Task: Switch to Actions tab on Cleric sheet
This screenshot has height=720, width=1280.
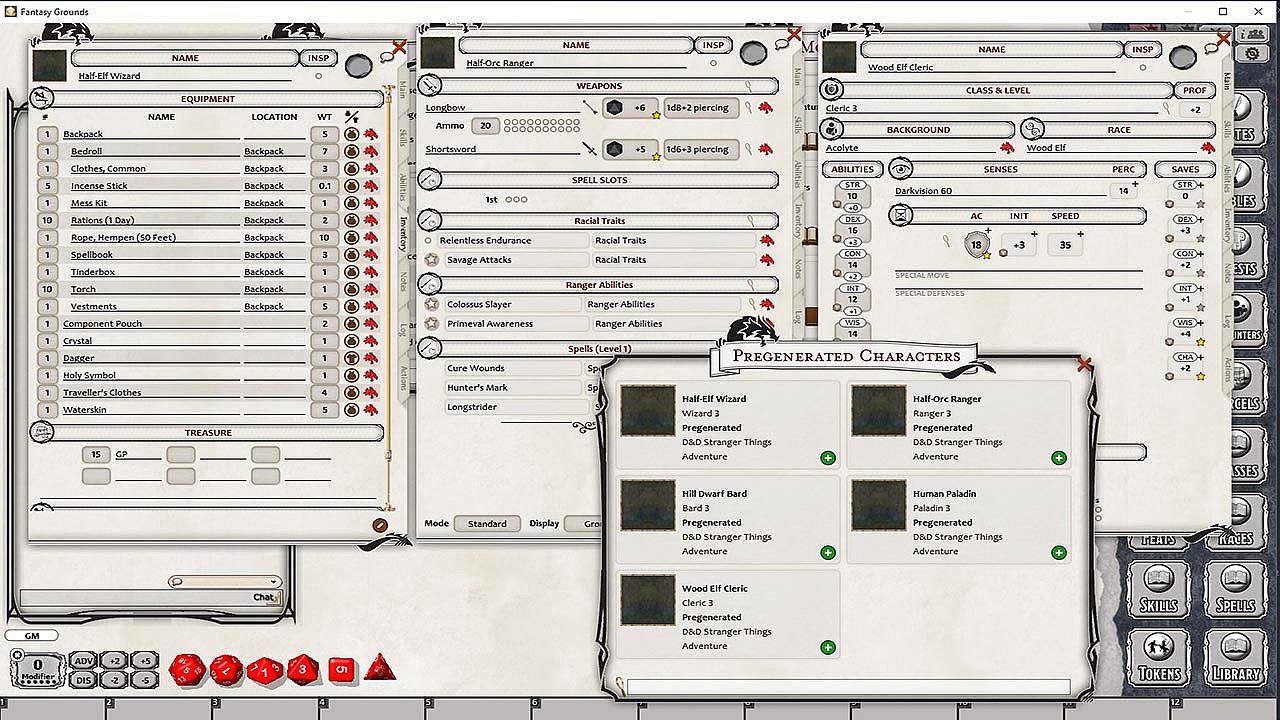Action: point(1227,369)
